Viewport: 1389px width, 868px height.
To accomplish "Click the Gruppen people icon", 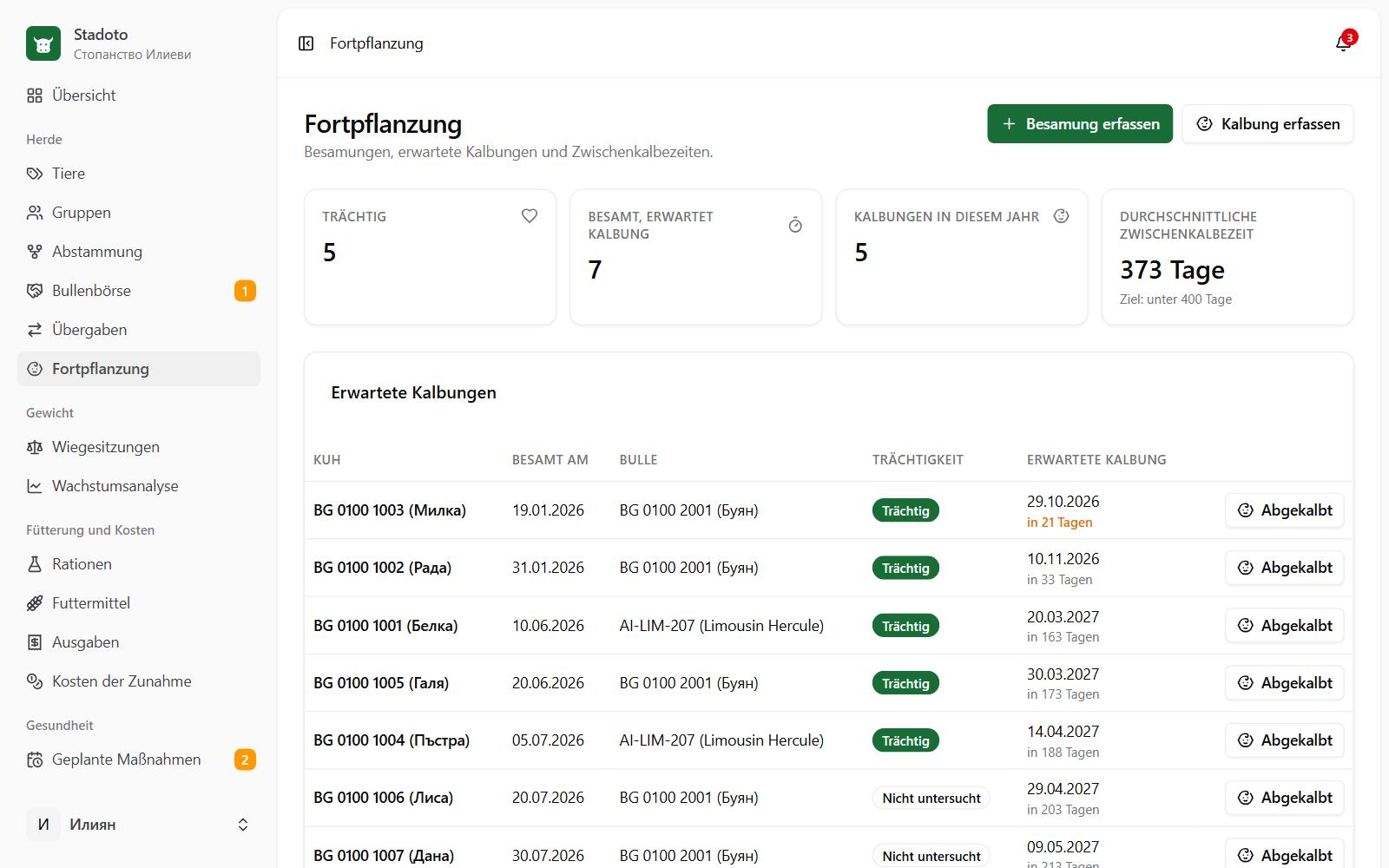I will (35, 213).
